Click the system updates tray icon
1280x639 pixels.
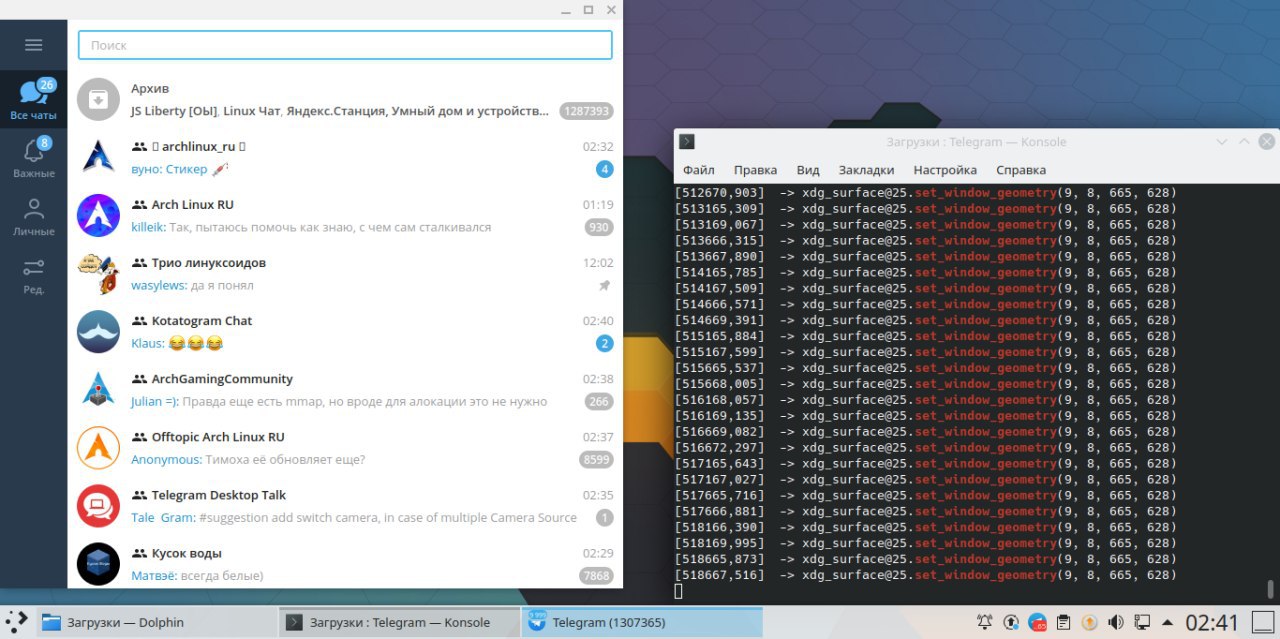point(1011,622)
